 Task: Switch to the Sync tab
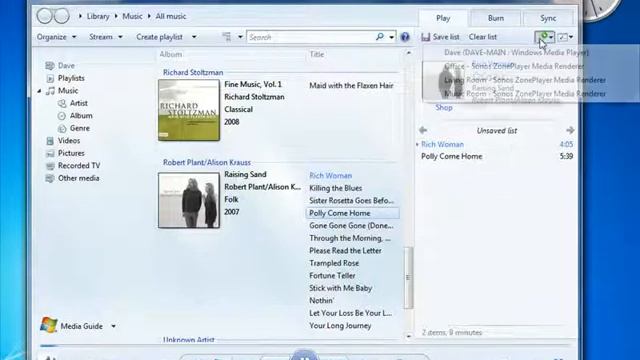pyautogui.click(x=548, y=18)
